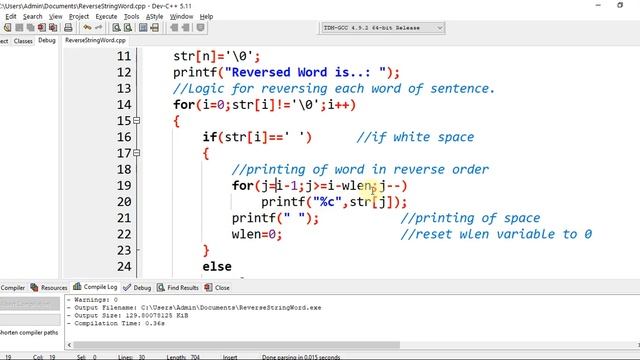This screenshot has width=640, height=360.
Task: Collapse the code fold at line 17
Action: tap(137, 153)
